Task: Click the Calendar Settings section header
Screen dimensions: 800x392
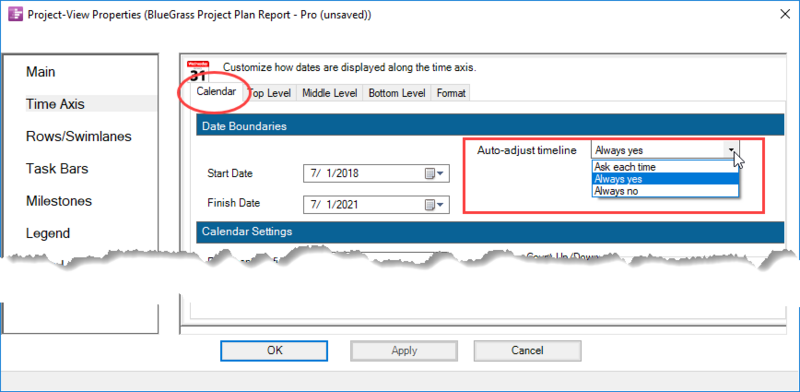Action: point(490,232)
